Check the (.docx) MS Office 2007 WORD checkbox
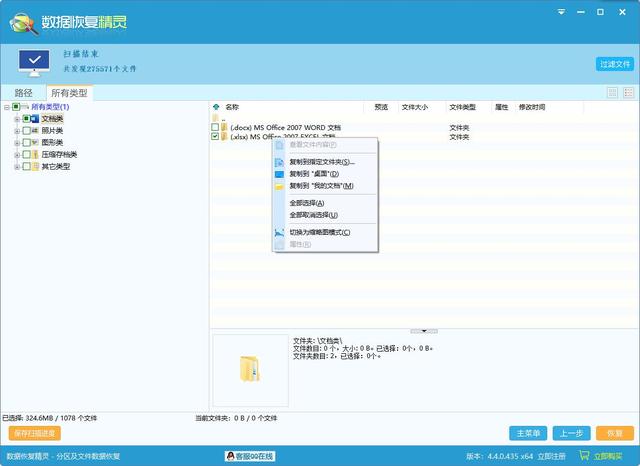Viewport: 640px width, 466px height. (215, 127)
